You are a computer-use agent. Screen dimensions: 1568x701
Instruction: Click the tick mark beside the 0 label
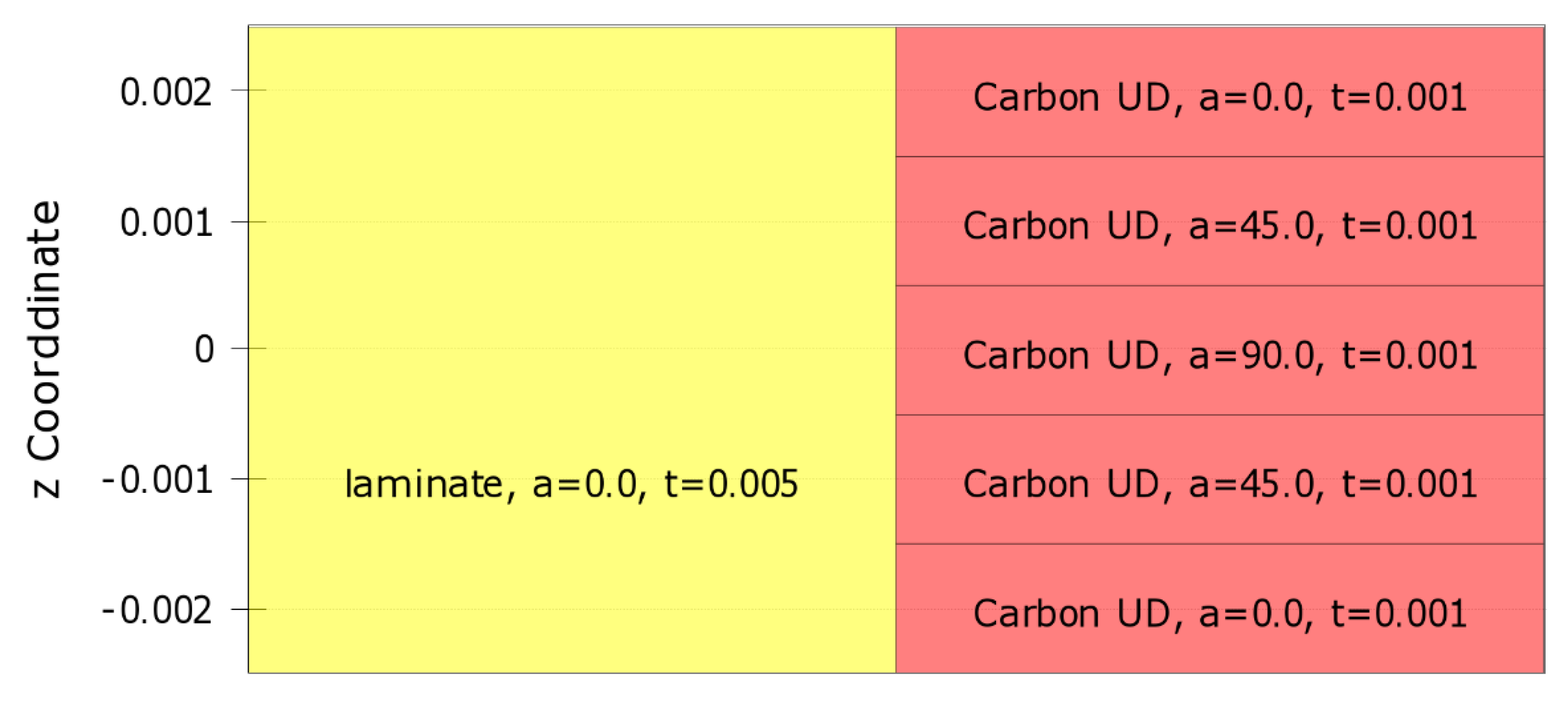[248, 348]
